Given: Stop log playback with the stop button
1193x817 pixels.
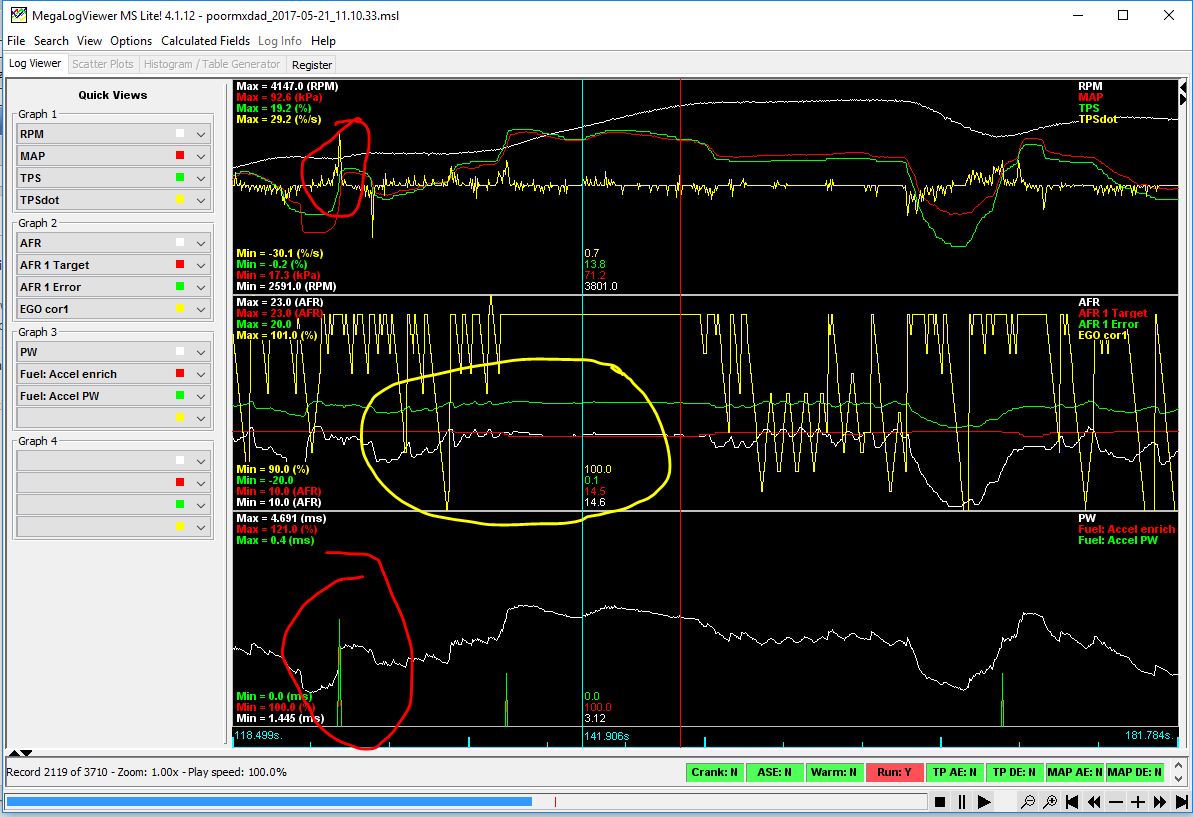Looking at the screenshot, I should click(x=940, y=802).
